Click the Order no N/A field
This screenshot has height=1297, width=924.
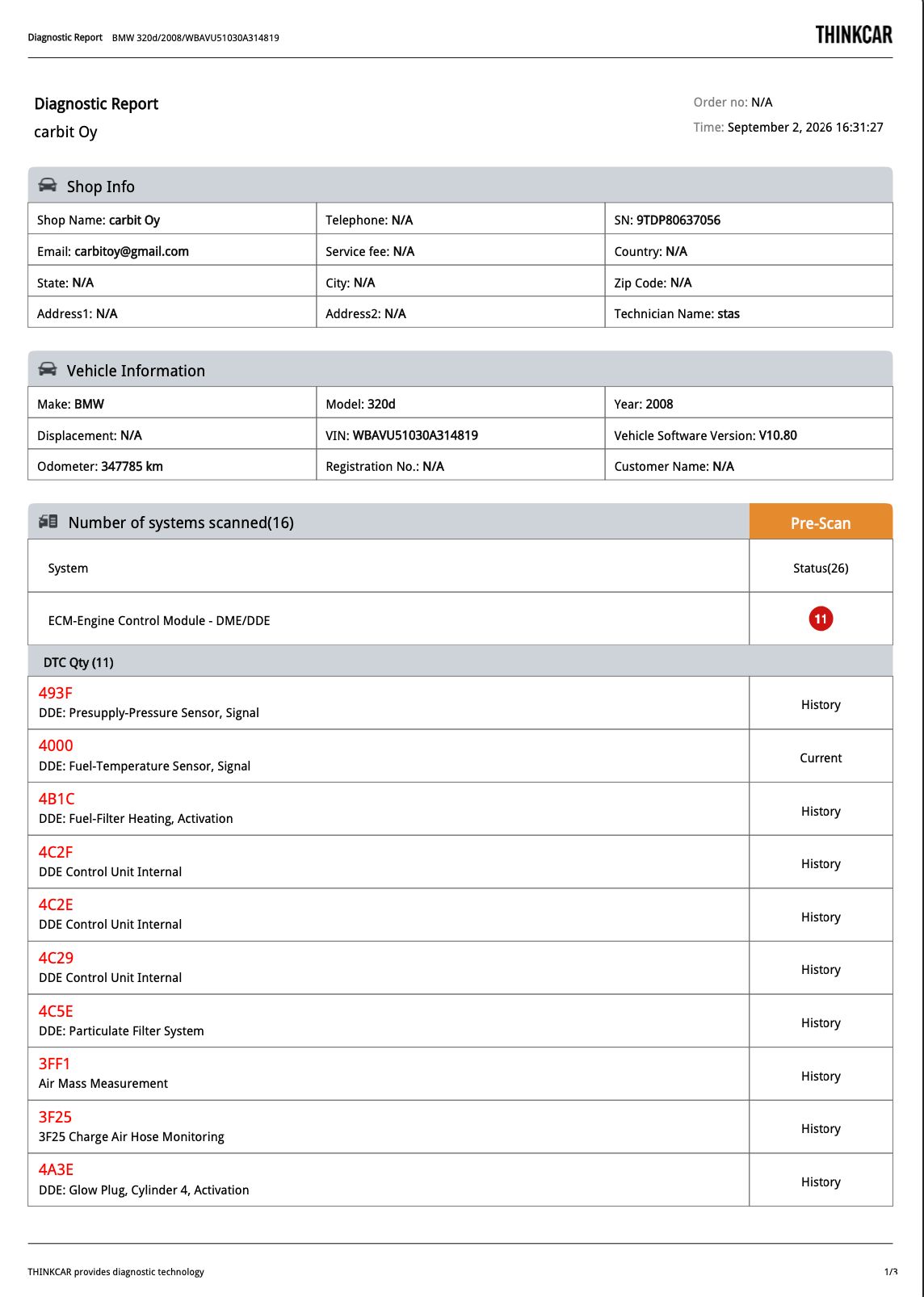733,102
